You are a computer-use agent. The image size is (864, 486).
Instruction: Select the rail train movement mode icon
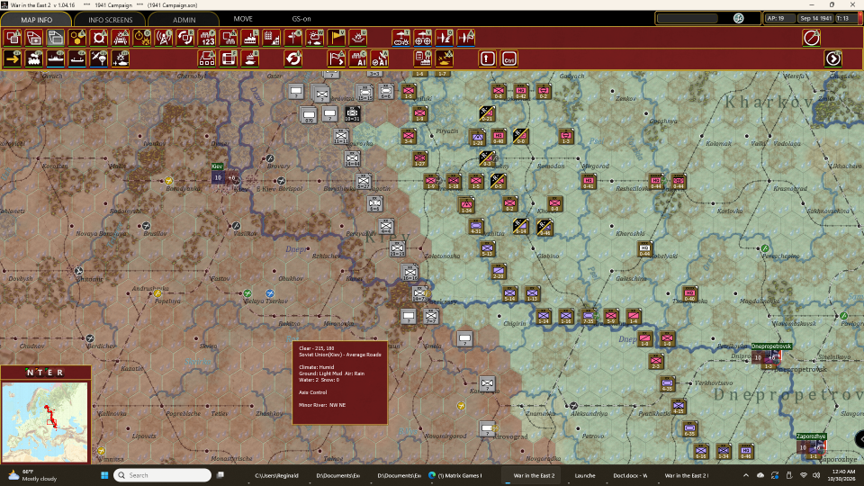pos(34,58)
